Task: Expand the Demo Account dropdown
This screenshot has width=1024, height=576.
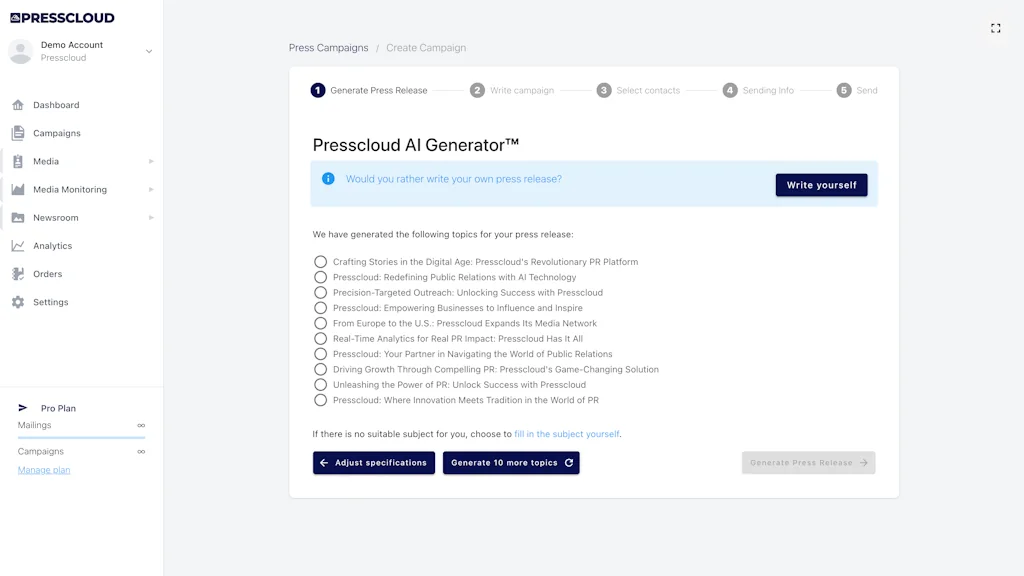Action: (x=150, y=50)
